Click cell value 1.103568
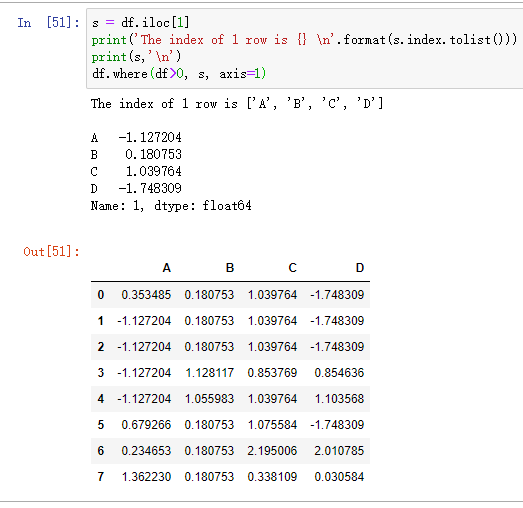Image resolution: width=523 pixels, height=508 pixels. [340, 399]
